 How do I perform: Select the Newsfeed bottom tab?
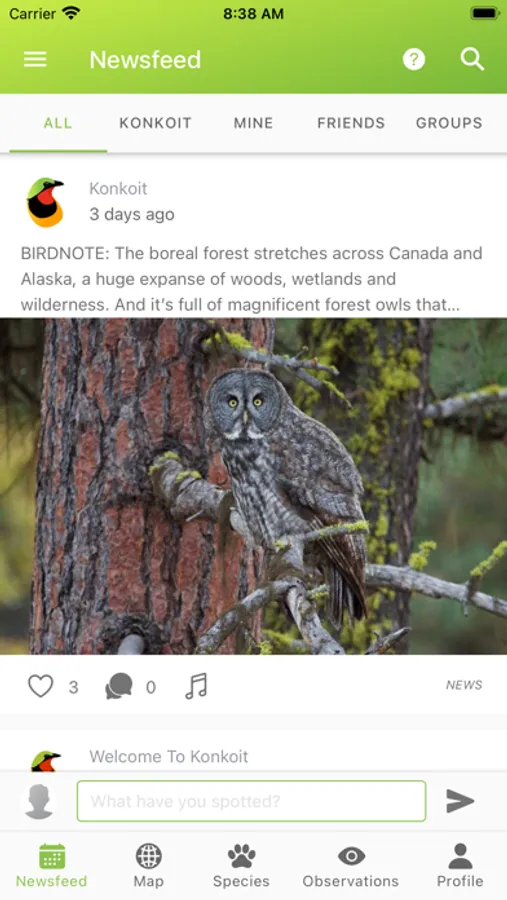pyautogui.click(x=52, y=866)
